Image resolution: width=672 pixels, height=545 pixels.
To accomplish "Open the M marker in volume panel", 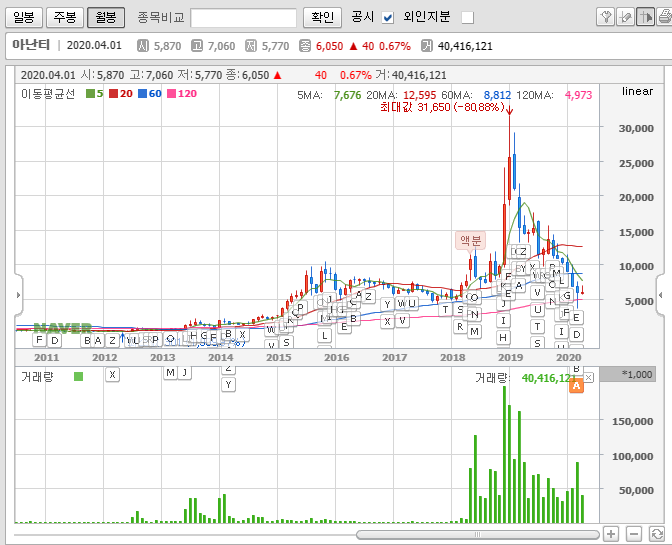I will click(171, 373).
